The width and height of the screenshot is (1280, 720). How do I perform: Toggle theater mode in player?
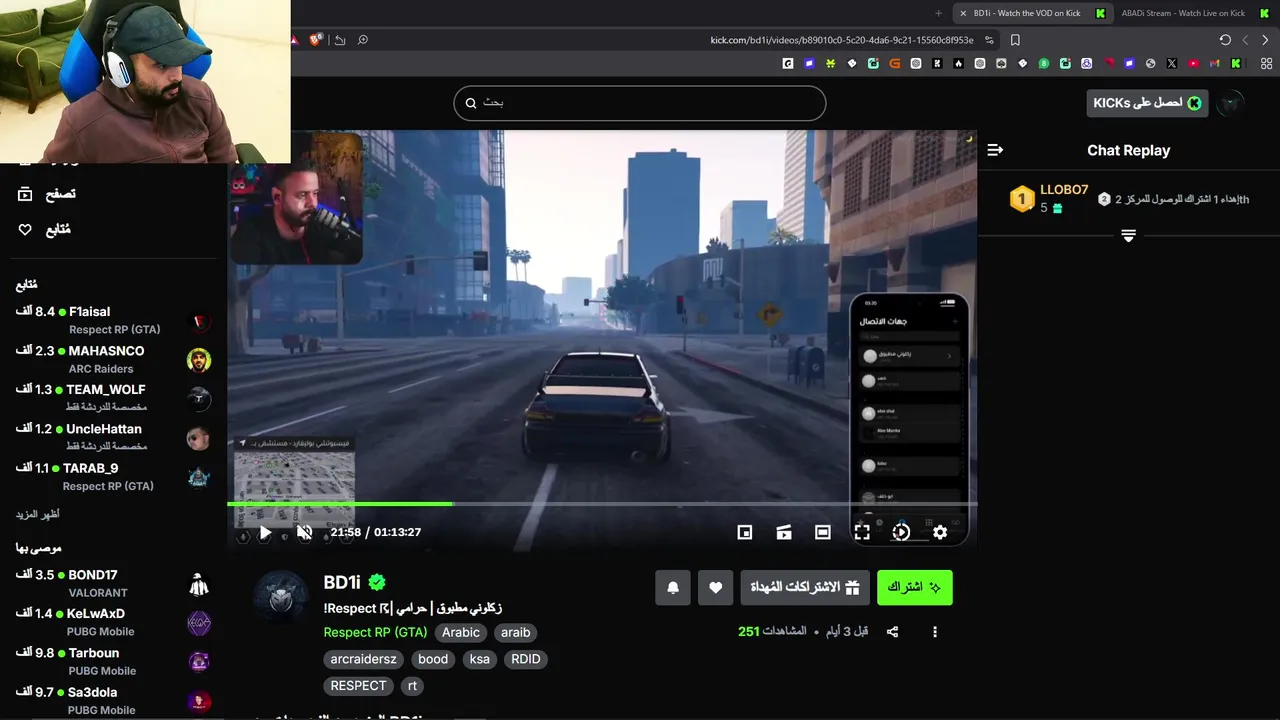tap(823, 533)
